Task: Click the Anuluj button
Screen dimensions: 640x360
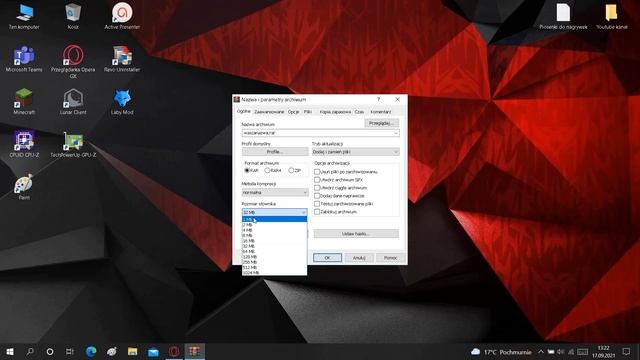Action: (359, 258)
